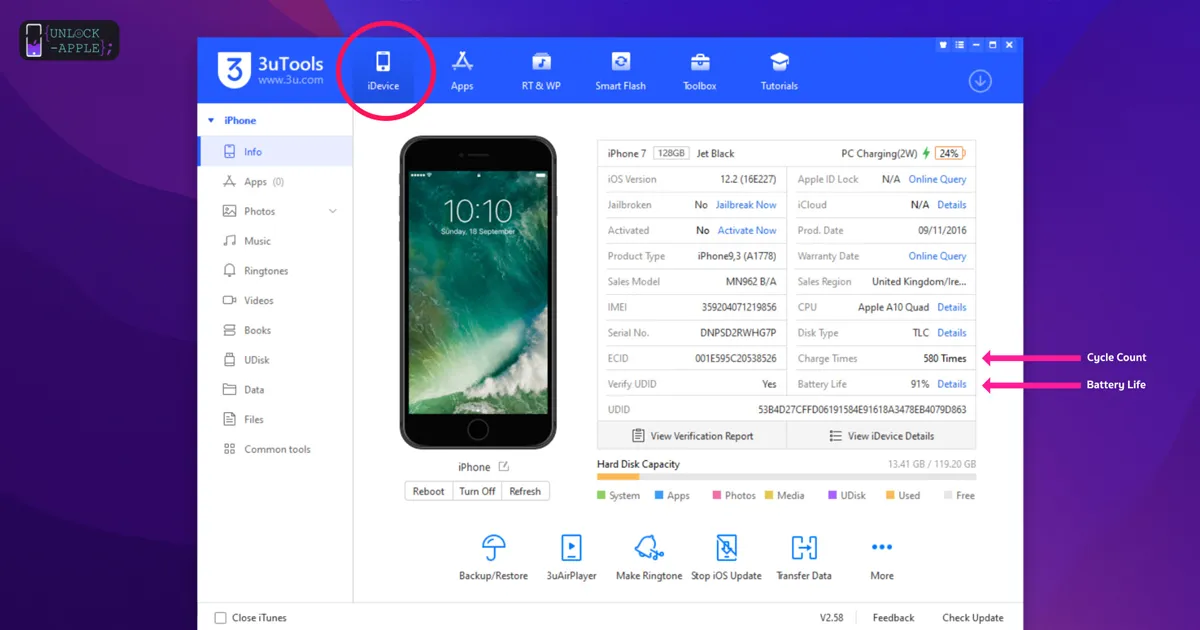The height and width of the screenshot is (630, 1200).
Task: Click View Verification Report
Action: [692, 436]
